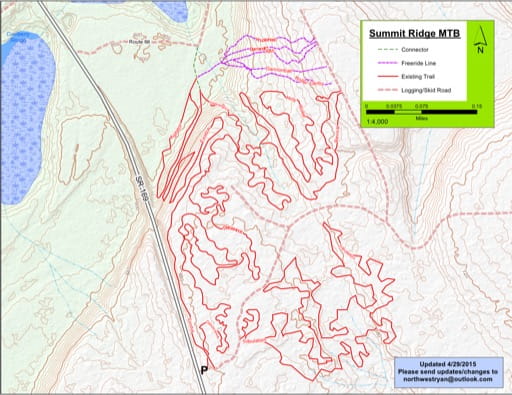Viewport: 512px width, 395px height.
Task: Select the Logging/Skid Road legend label
Action: tap(426, 90)
